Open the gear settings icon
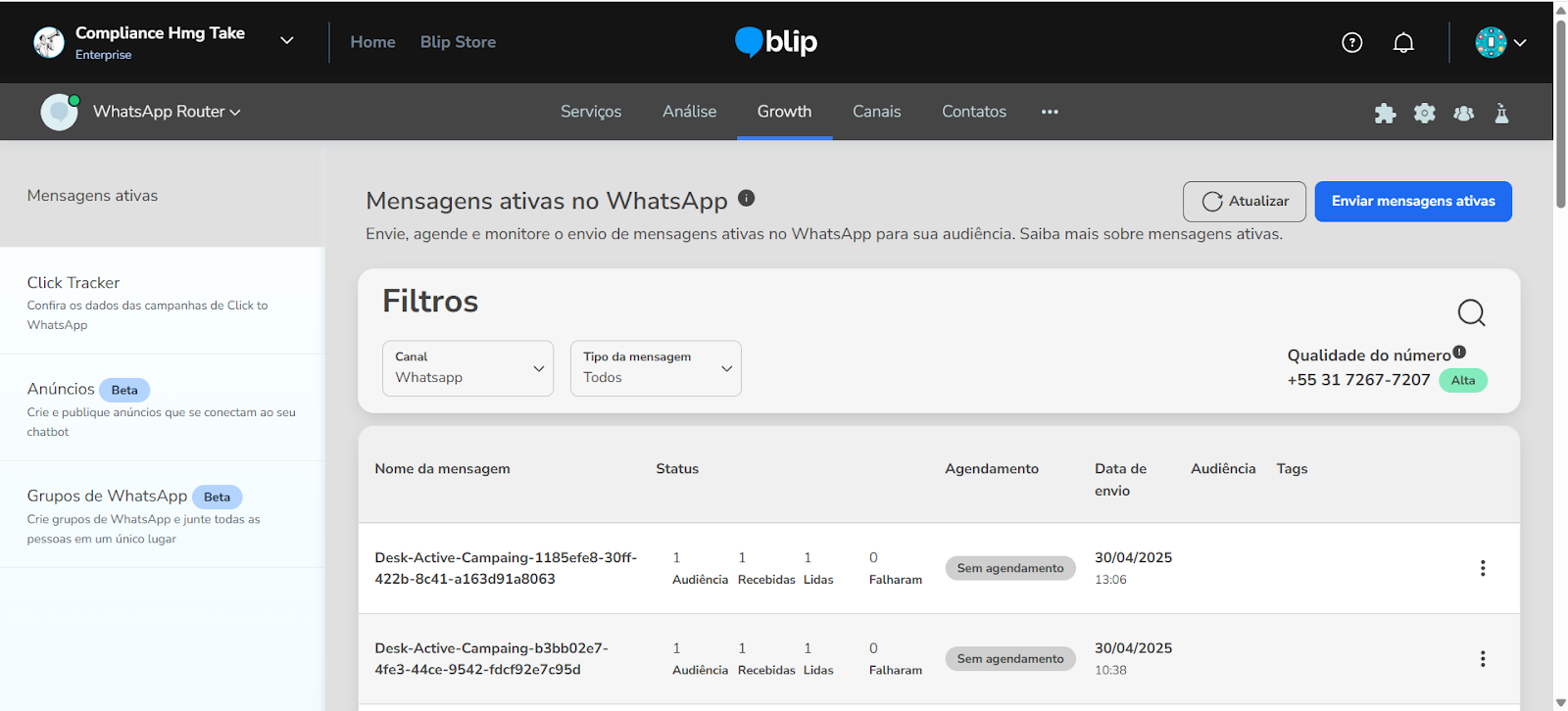Screen dimensions: 1568x711 (1424, 113)
